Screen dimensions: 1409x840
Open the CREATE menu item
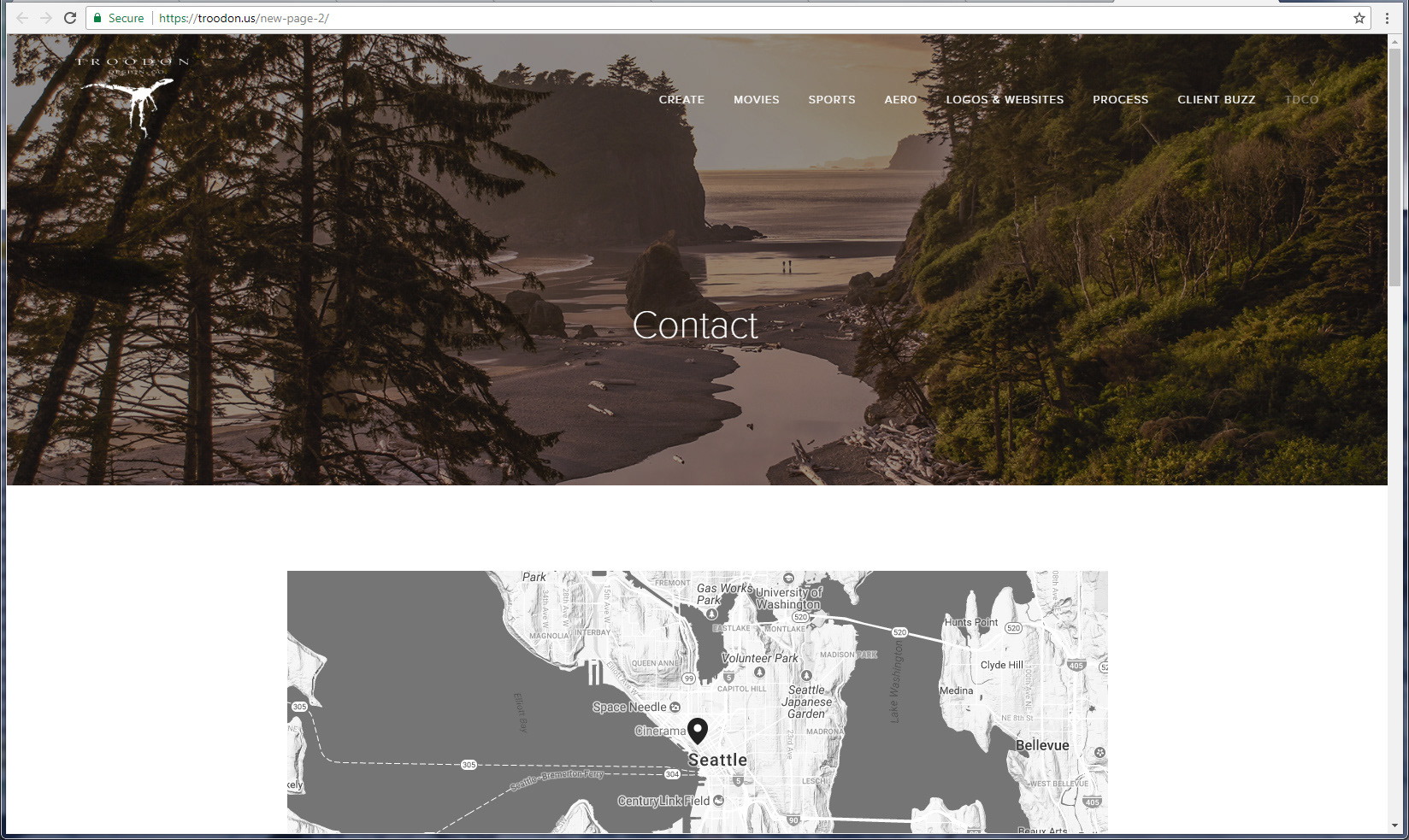(x=681, y=100)
